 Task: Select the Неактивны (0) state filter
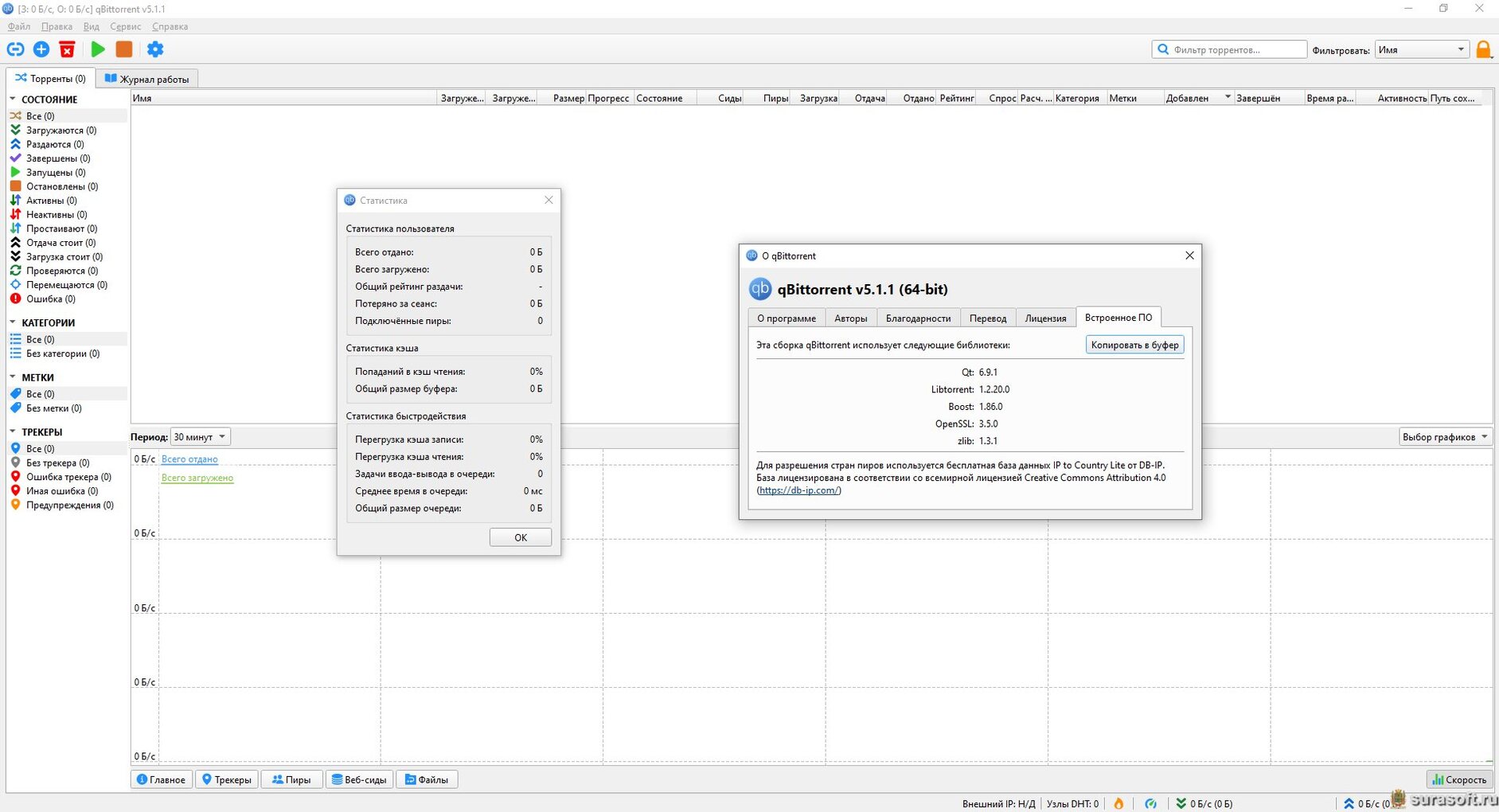[x=57, y=214]
